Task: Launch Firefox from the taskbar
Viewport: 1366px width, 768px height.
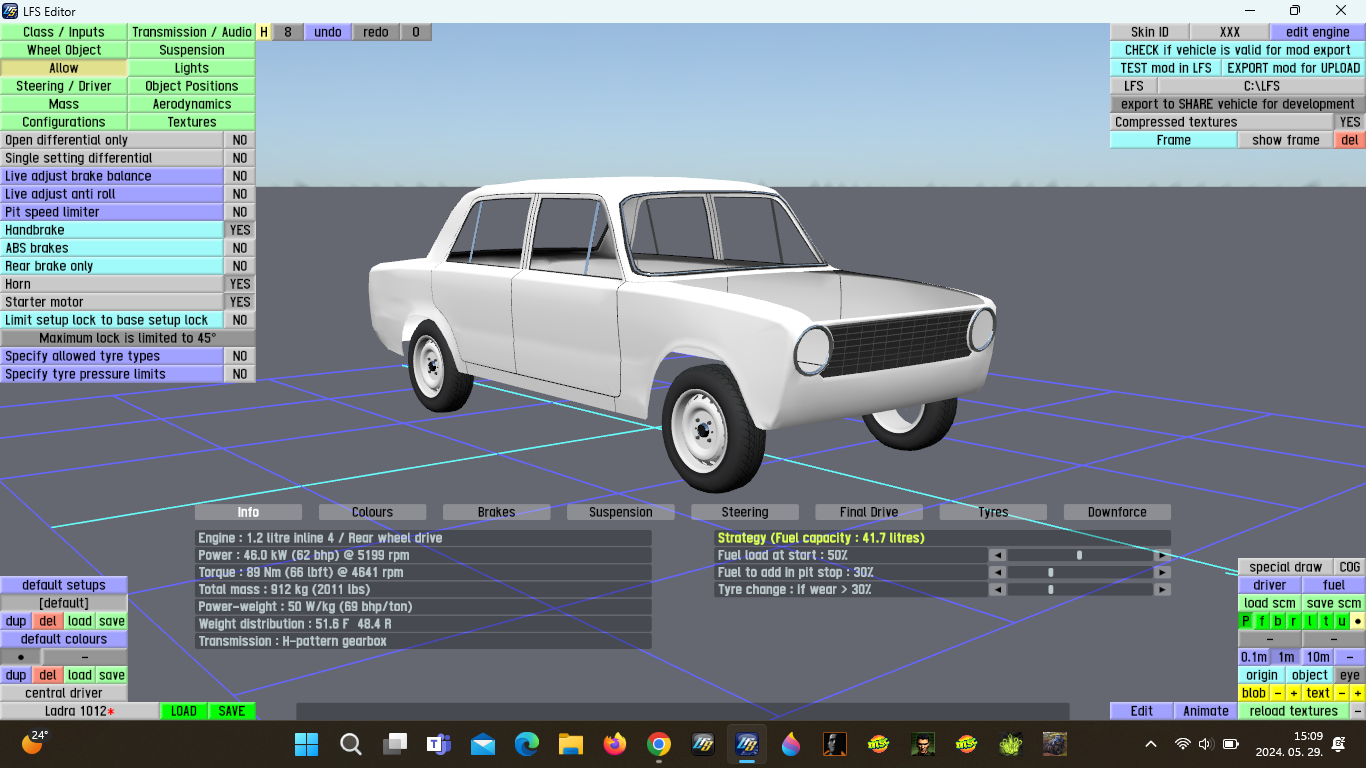Action: (615, 744)
